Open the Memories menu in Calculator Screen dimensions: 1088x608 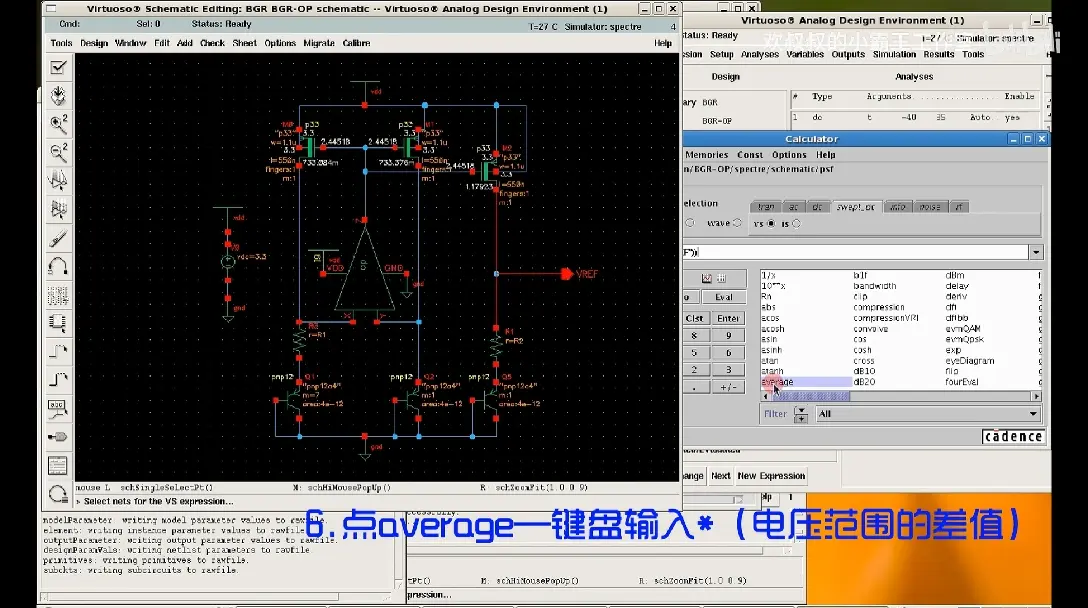(706, 155)
